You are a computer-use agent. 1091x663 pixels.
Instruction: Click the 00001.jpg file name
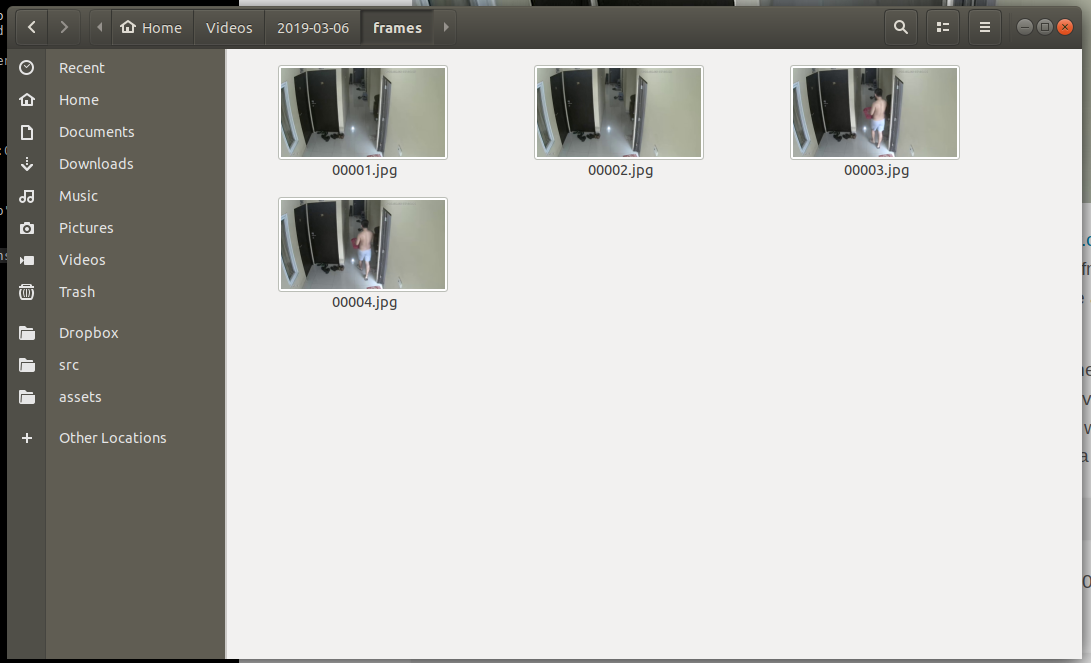click(x=365, y=170)
